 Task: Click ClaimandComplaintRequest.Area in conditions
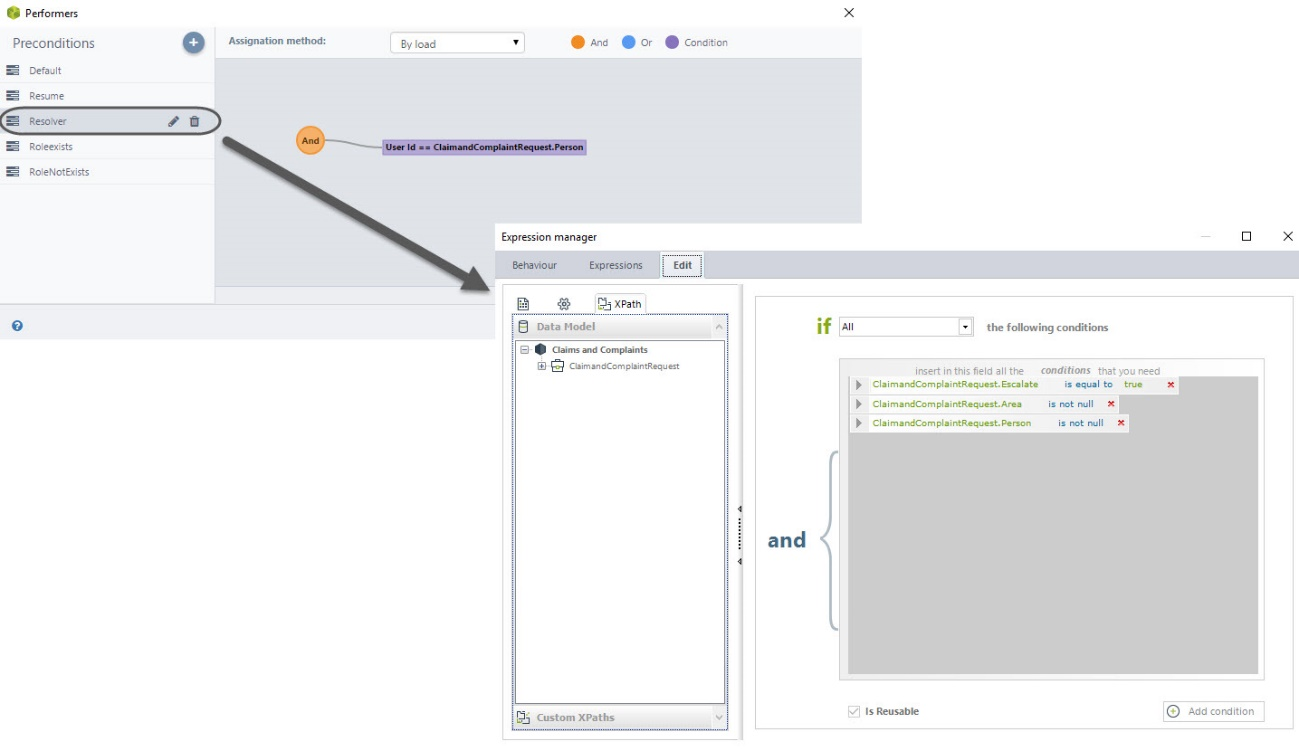(x=947, y=404)
